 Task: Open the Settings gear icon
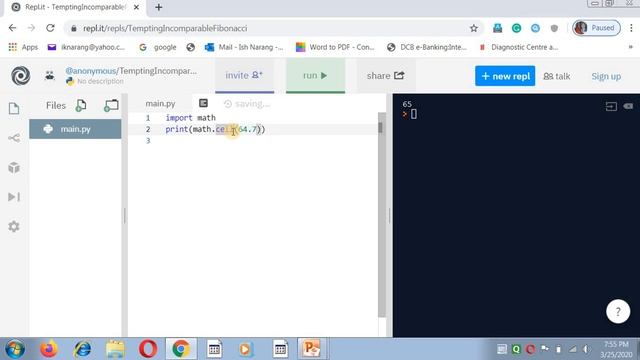click(x=14, y=226)
